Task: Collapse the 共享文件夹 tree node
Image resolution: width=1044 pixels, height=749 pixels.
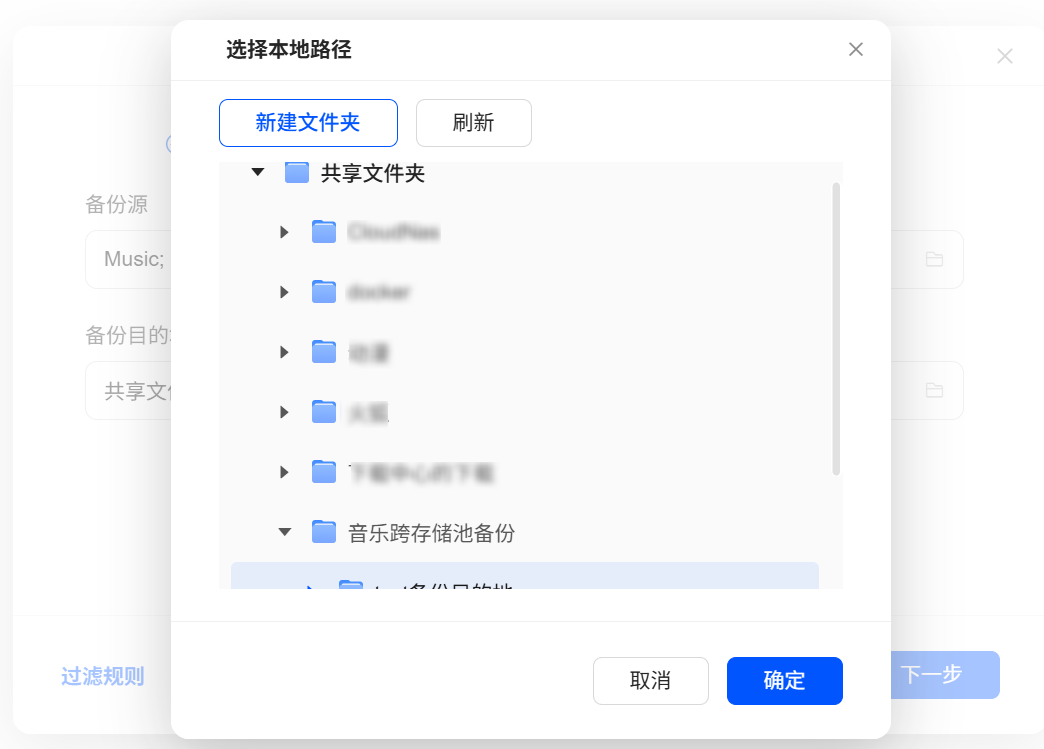Action: pyautogui.click(x=258, y=173)
